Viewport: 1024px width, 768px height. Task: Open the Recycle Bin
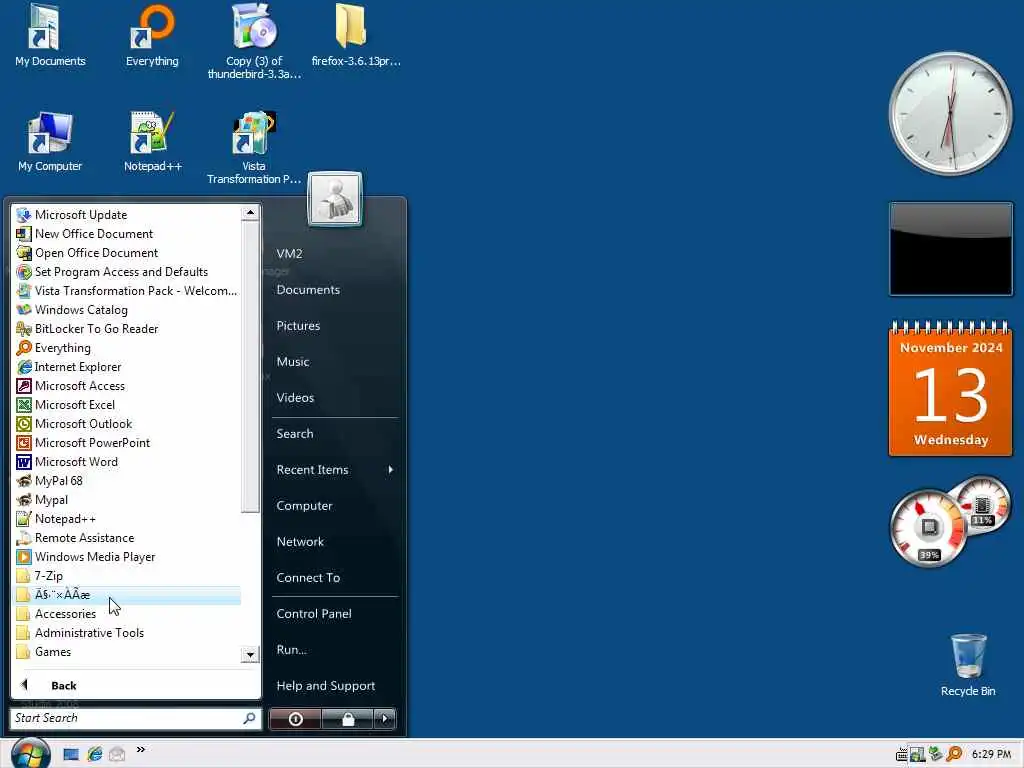(968, 665)
